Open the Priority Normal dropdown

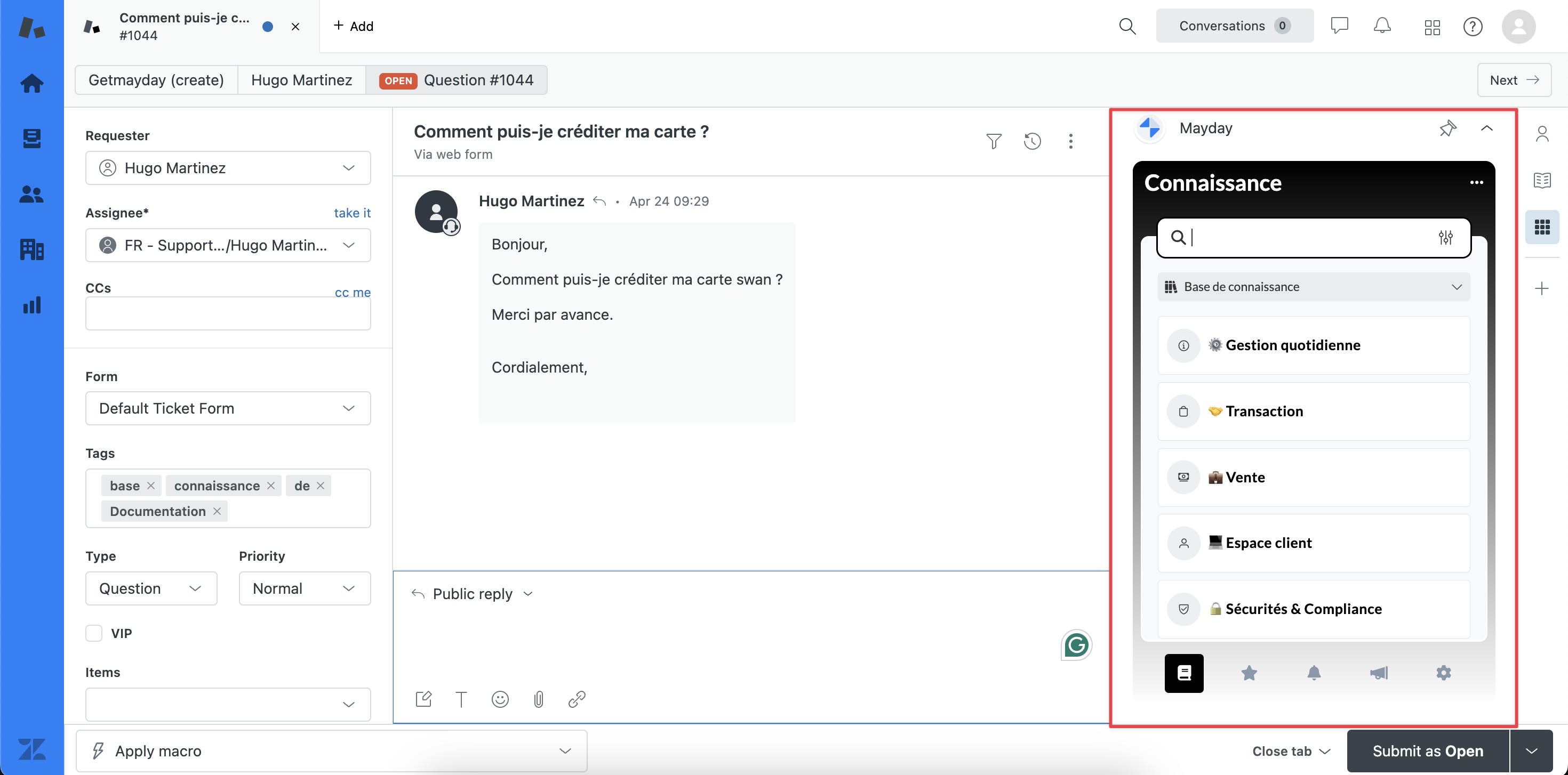click(305, 588)
